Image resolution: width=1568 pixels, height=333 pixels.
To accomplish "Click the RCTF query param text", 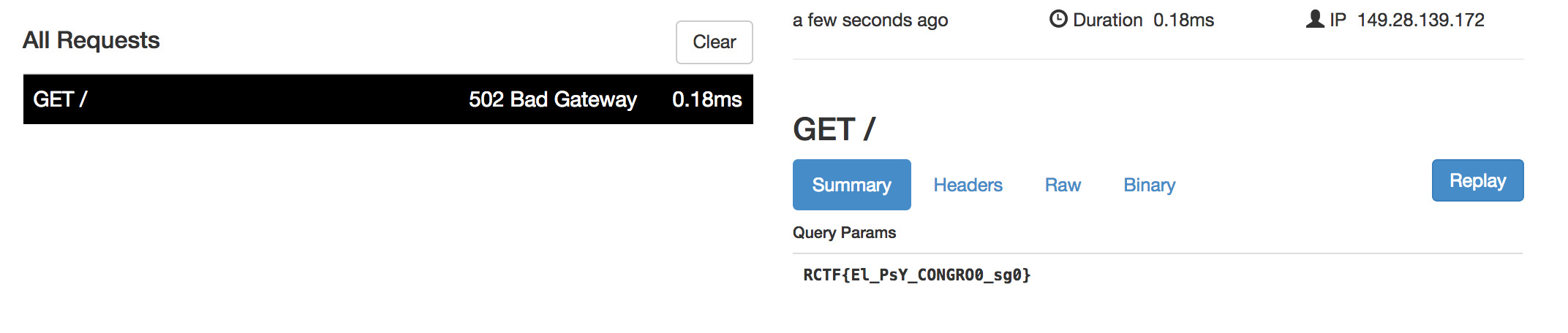I will (916, 275).
